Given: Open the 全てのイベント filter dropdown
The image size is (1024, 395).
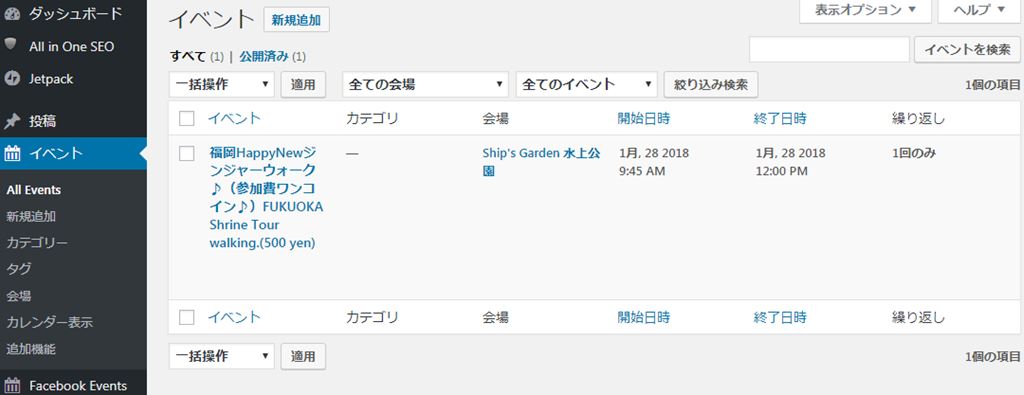Looking at the screenshot, I should (586, 84).
